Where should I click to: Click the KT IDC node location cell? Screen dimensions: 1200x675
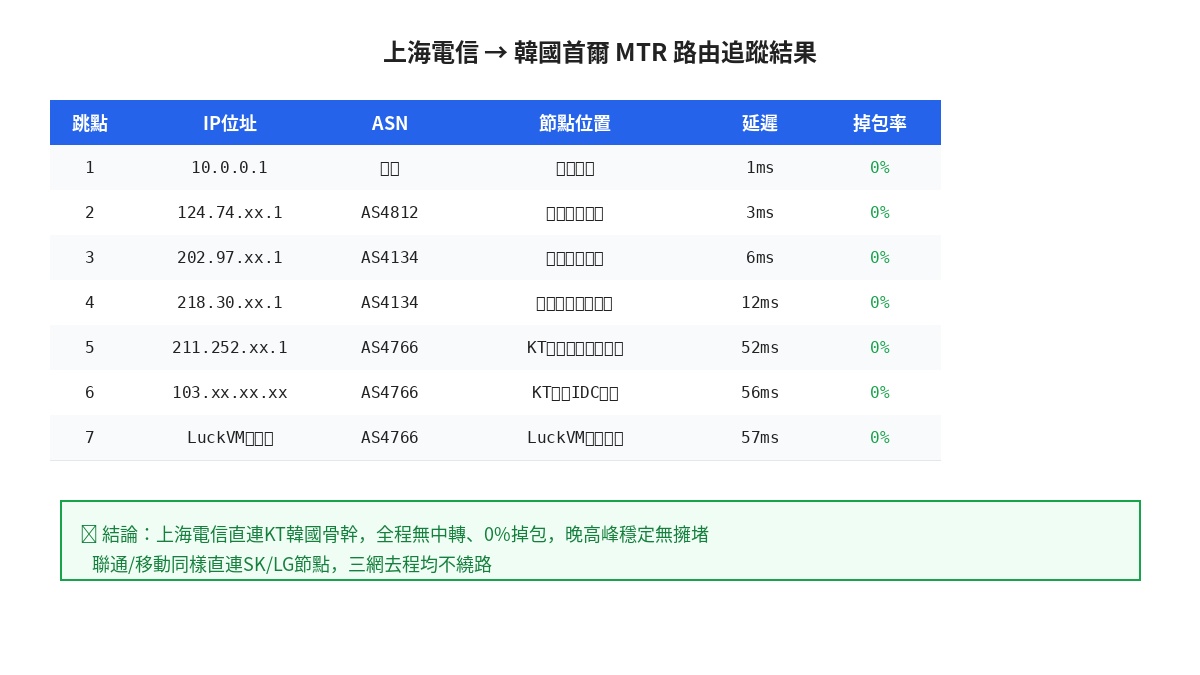575,393
